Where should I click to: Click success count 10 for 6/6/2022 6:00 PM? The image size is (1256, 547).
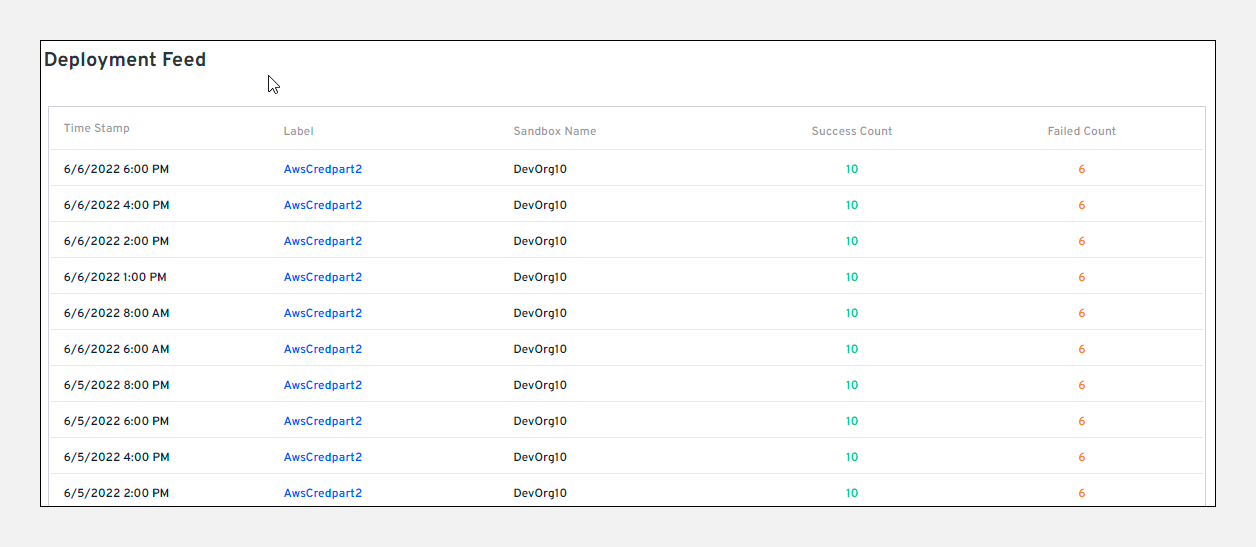click(x=852, y=169)
